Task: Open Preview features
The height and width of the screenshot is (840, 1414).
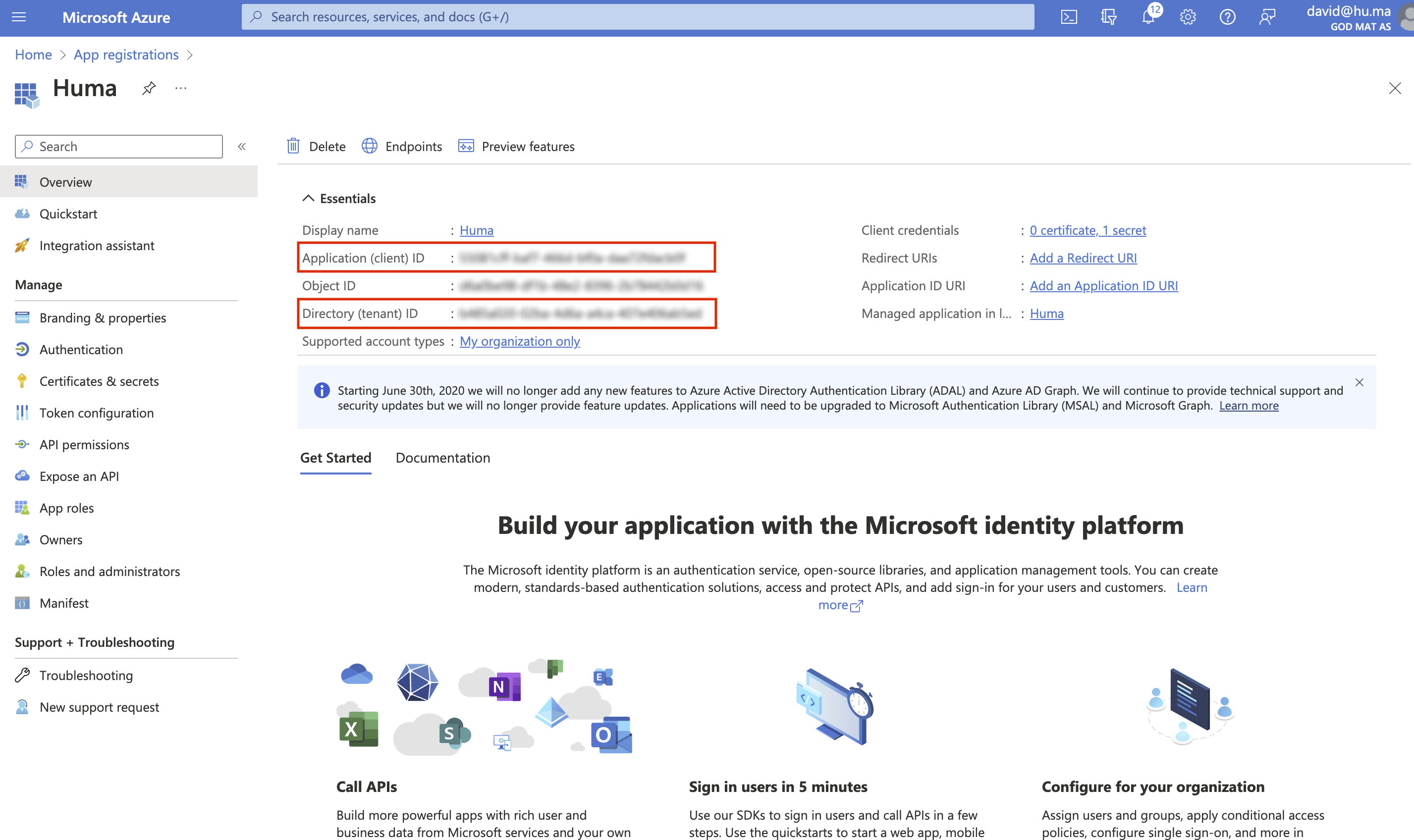Action: [x=516, y=147]
